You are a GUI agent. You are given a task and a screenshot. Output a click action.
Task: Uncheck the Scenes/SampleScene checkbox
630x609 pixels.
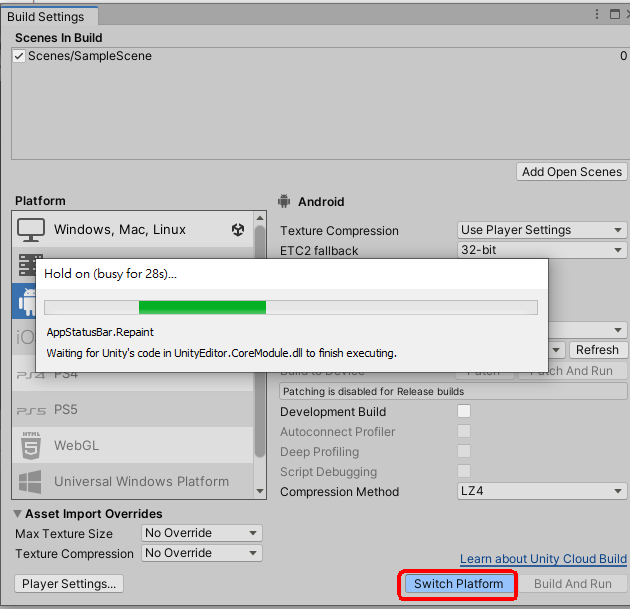[x=19, y=56]
